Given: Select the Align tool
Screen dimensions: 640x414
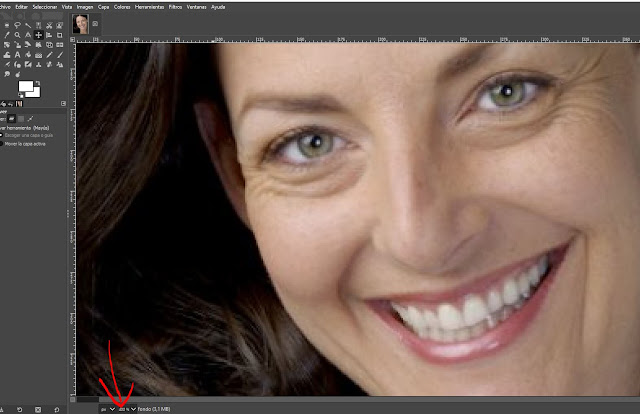Looking at the screenshot, I should tap(49, 35).
